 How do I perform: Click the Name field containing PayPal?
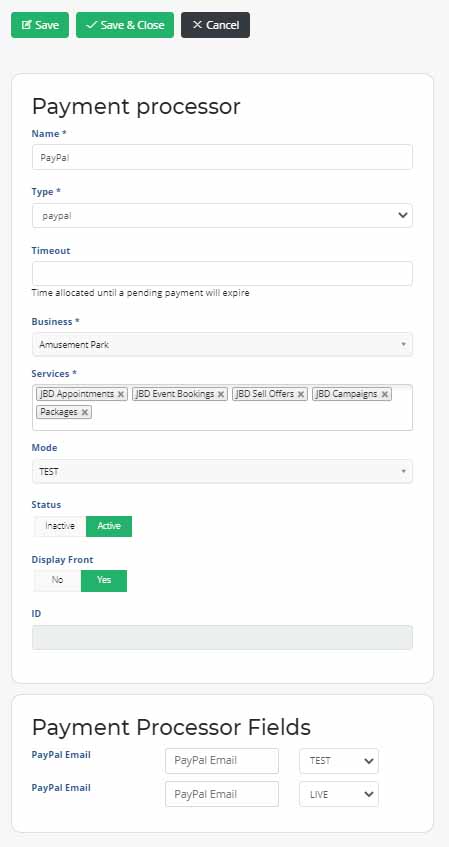pos(222,157)
